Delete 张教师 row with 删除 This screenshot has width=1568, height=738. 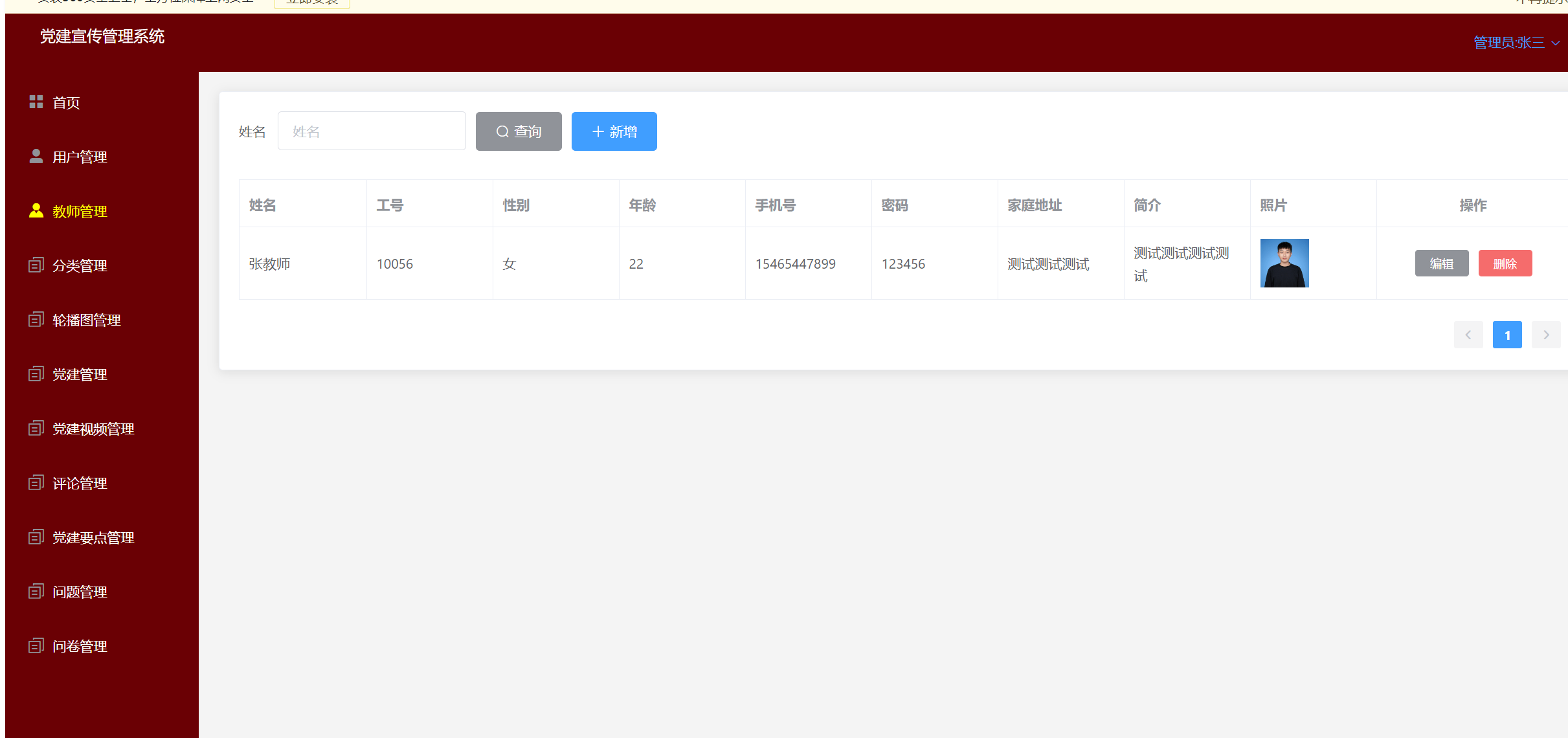(1505, 263)
